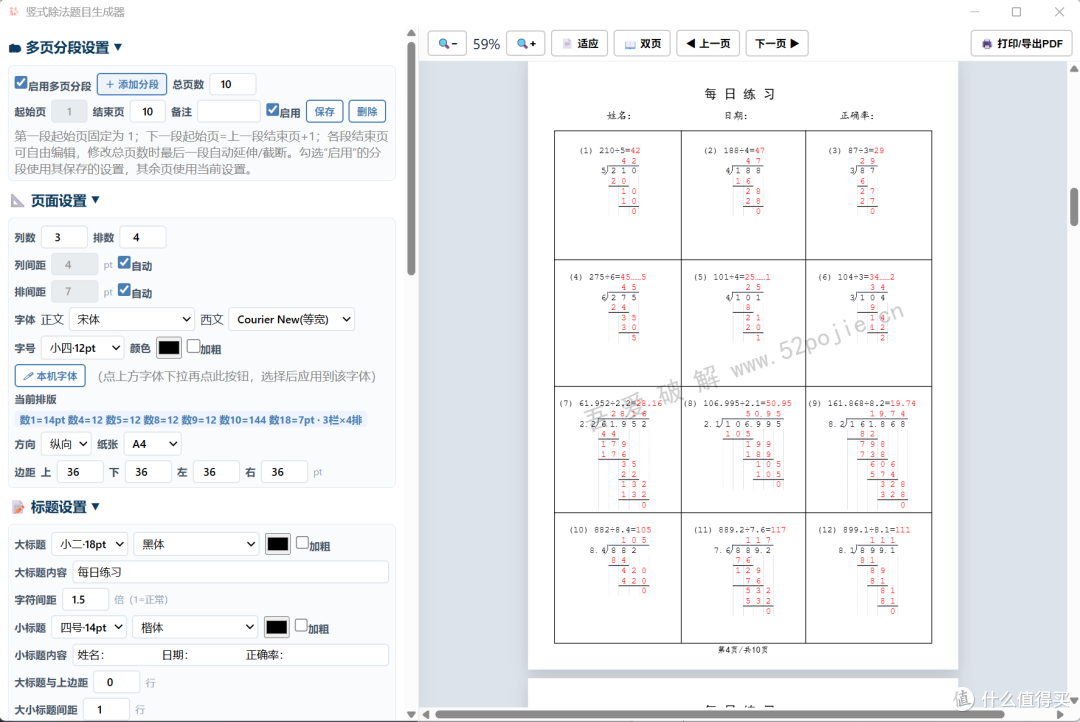The image size is (1080, 722).
Task: Switch to double page 双页 view
Action: [643, 43]
